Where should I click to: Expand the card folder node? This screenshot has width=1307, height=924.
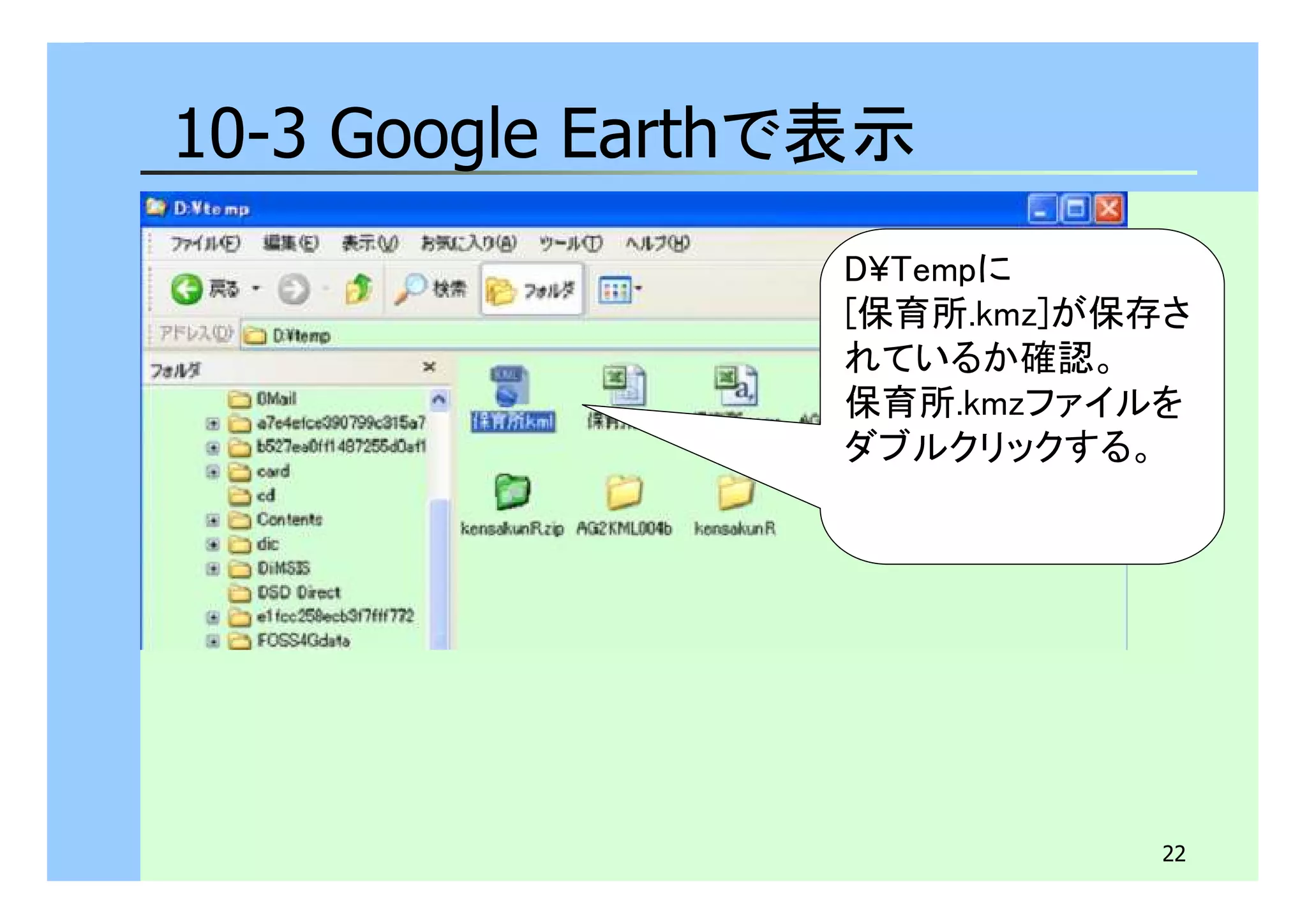pyautogui.click(x=213, y=472)
